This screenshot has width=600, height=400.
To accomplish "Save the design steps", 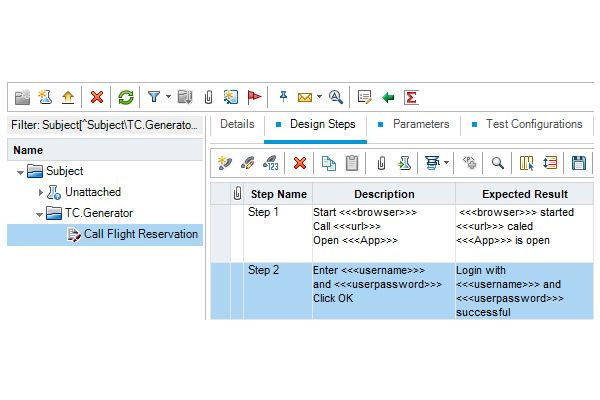I will [578, 162].
